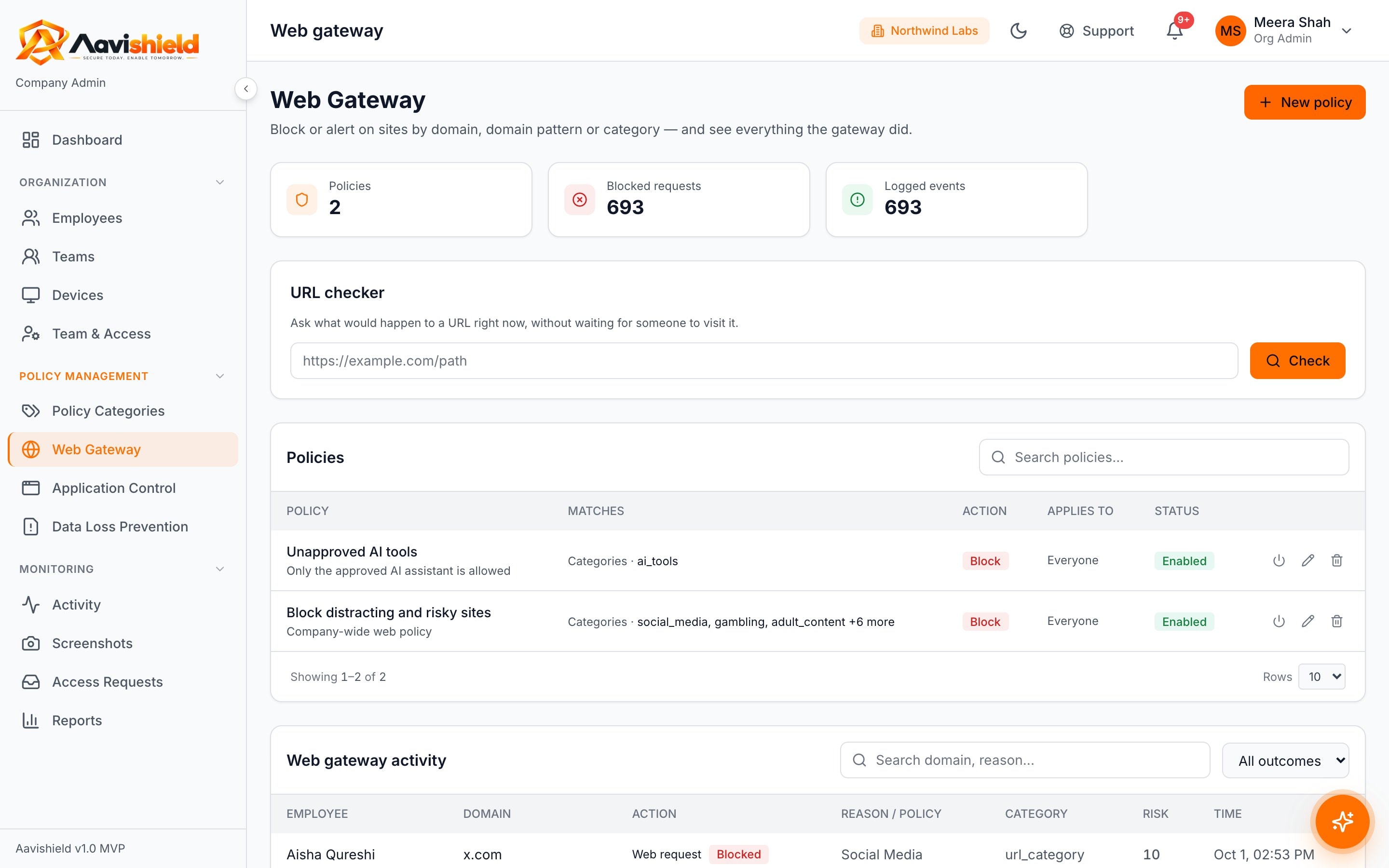Open the Screenshots monitoring page
This screenshot has width=1389, height=868.
coord(123,643)
